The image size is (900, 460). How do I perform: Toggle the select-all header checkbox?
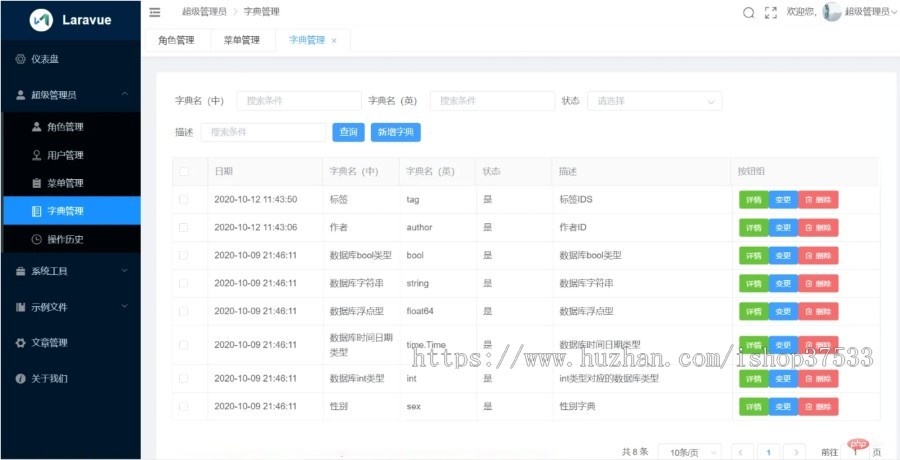pyautogui.click(x=184, y=171)
